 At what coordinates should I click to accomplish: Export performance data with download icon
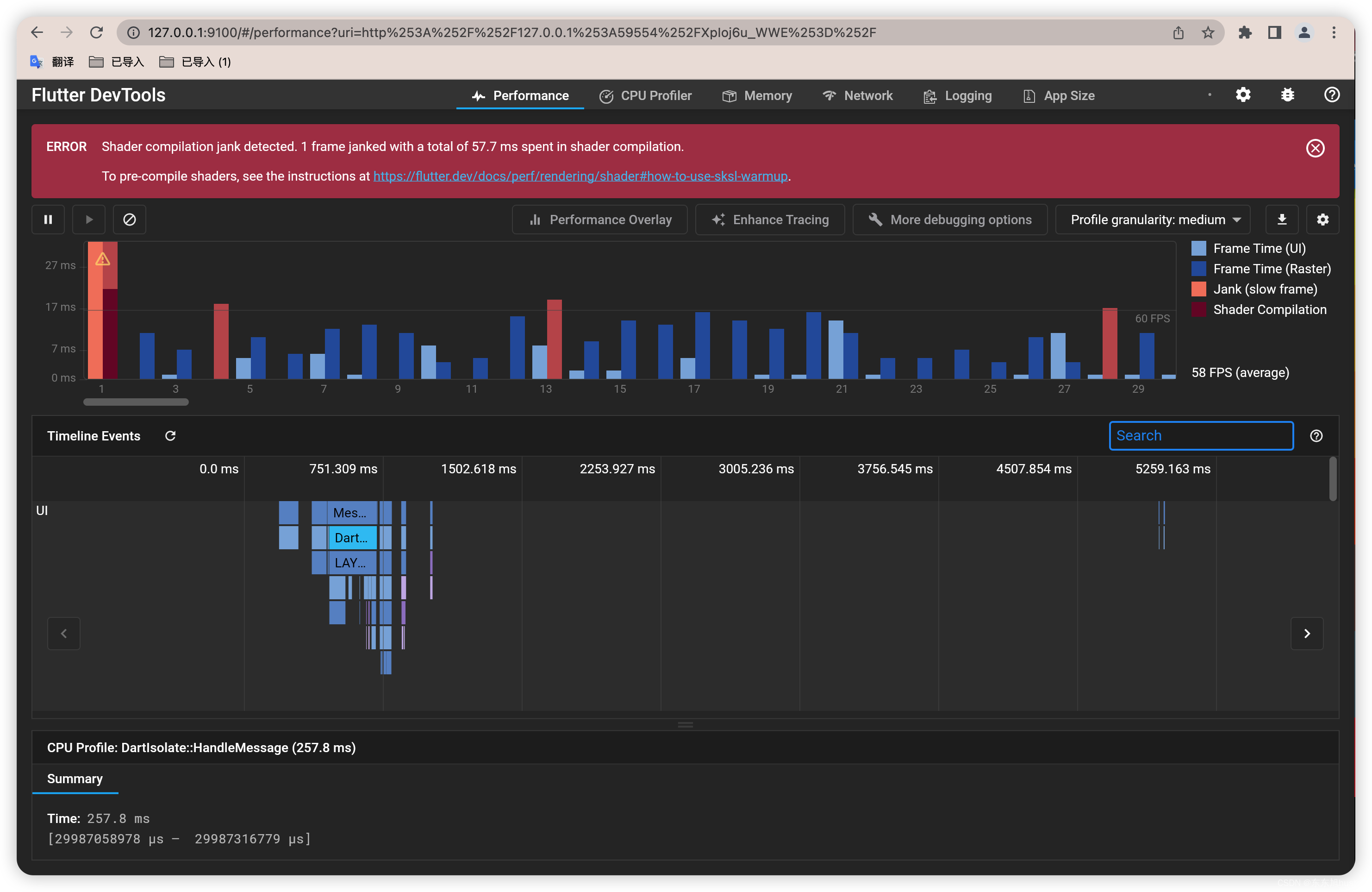pyautogui.click(x=1281, y=220)
